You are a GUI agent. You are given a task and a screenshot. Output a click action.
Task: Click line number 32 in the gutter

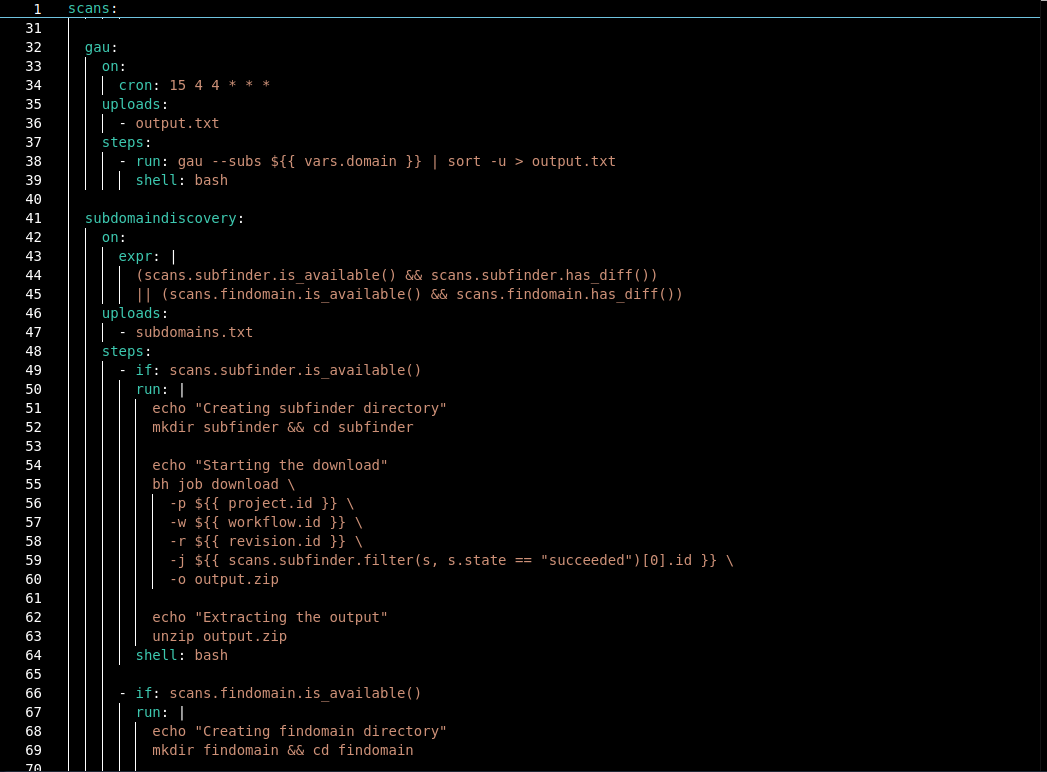pyautogui.click(x=33, y=47)
